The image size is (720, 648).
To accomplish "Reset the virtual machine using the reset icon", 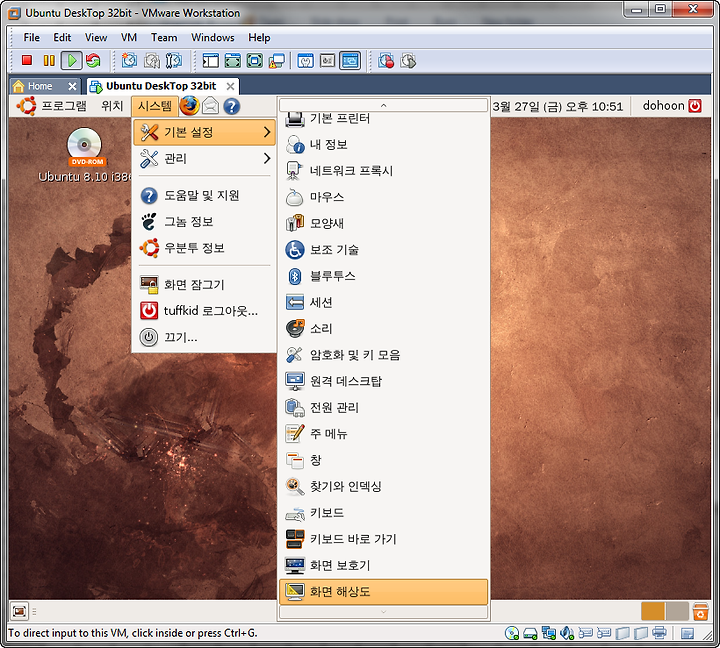I will pyautogui.click(x=93, y=61).
